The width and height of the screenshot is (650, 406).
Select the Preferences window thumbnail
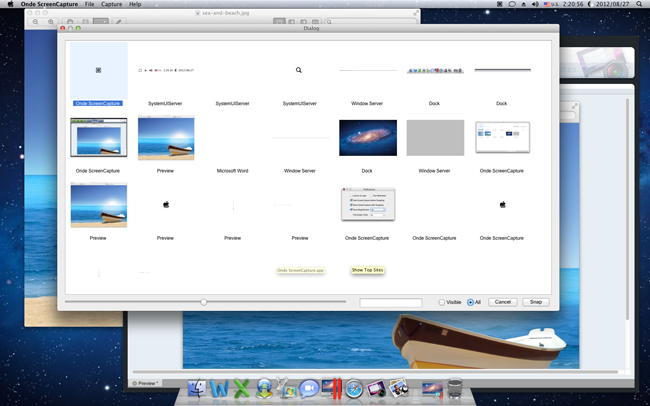pyautogui.click(x=367, y=205)
